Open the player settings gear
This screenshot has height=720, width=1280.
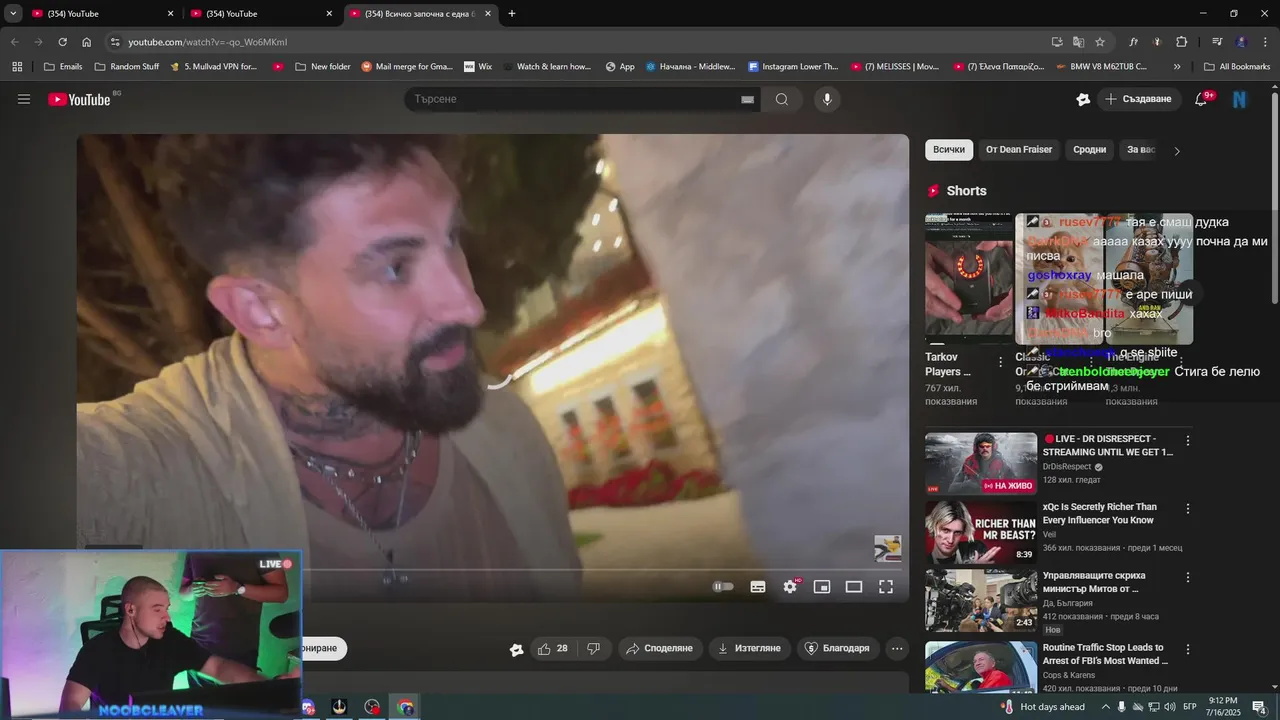coord(790,587)
